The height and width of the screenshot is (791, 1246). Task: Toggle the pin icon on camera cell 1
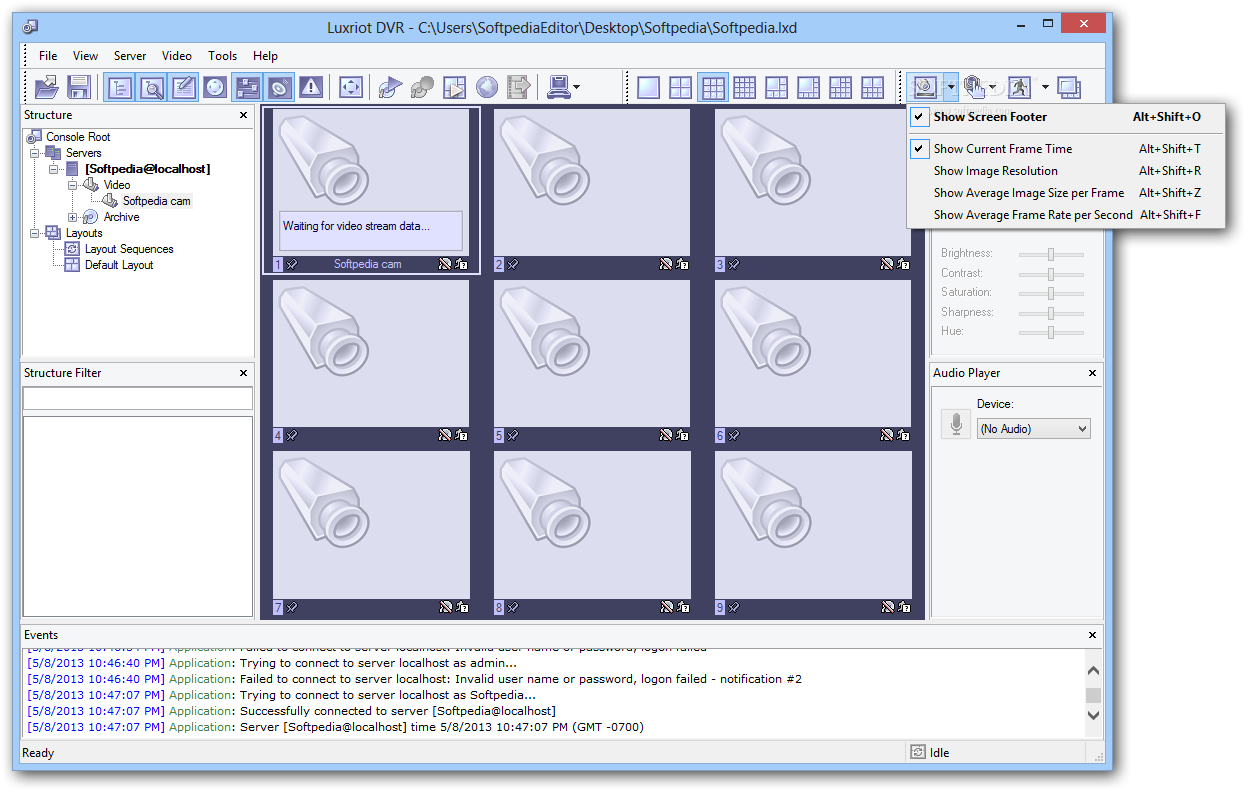(291, 265)
